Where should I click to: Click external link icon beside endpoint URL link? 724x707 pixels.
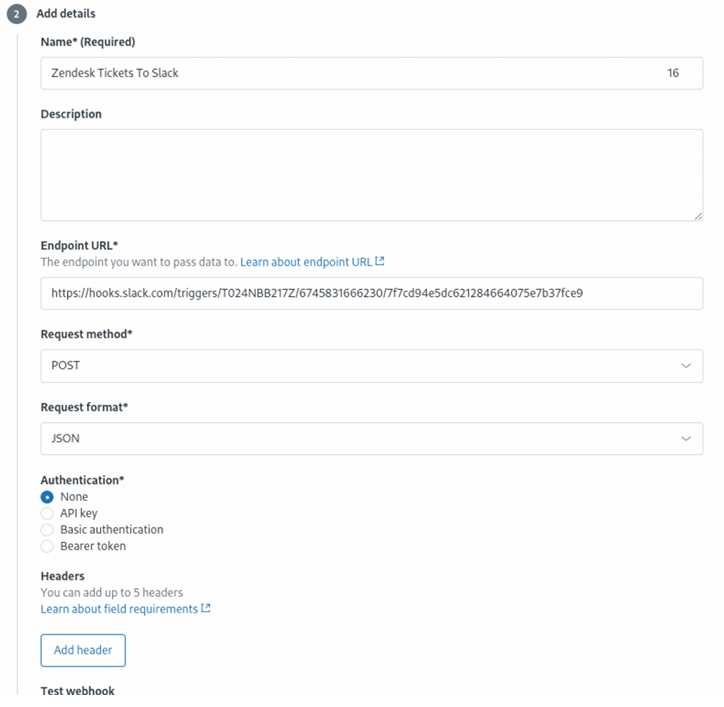[380, 262]
